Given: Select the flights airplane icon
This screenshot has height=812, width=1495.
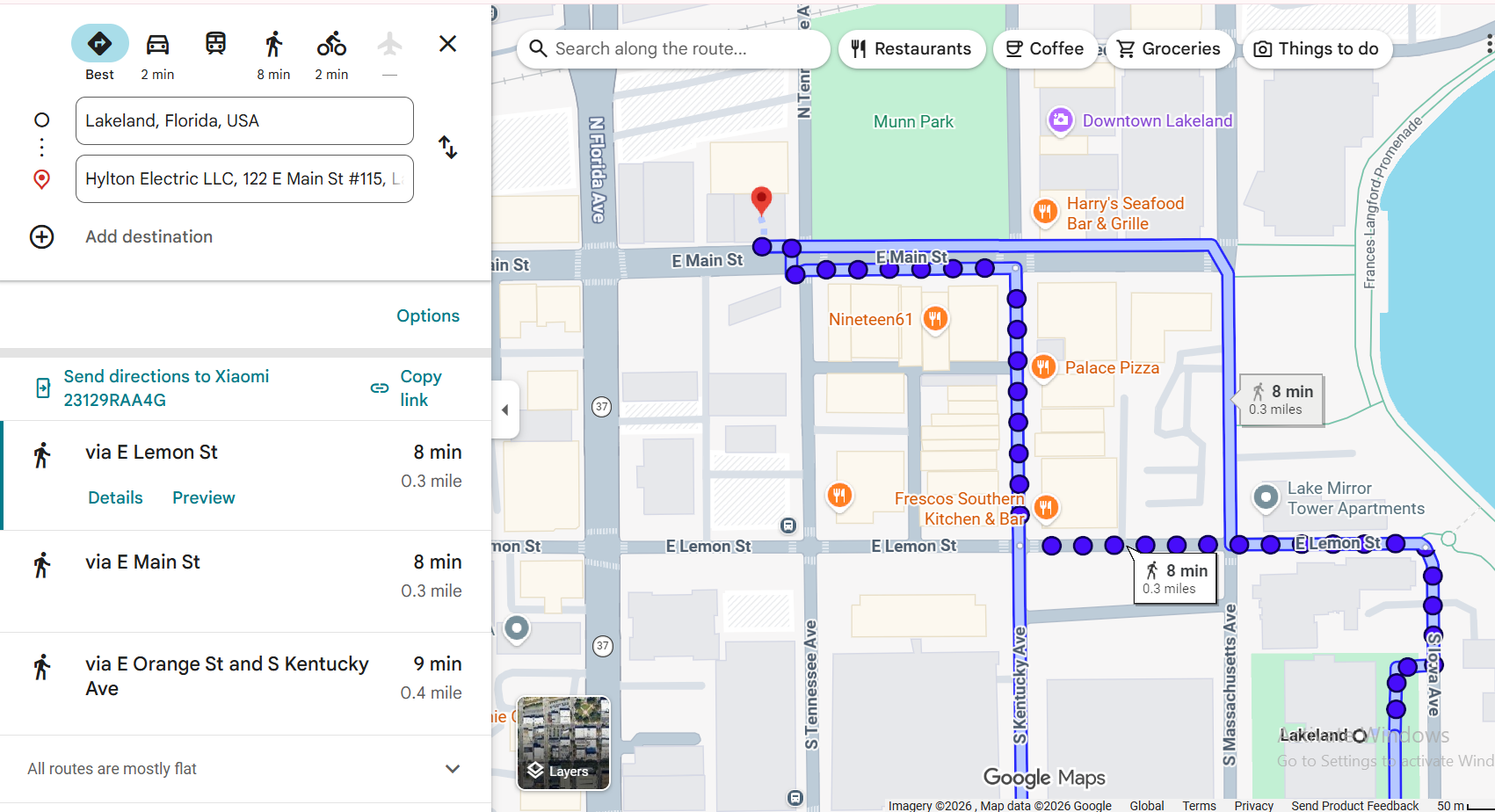Looking at the screenshot, I should click(x=389, y=43).
